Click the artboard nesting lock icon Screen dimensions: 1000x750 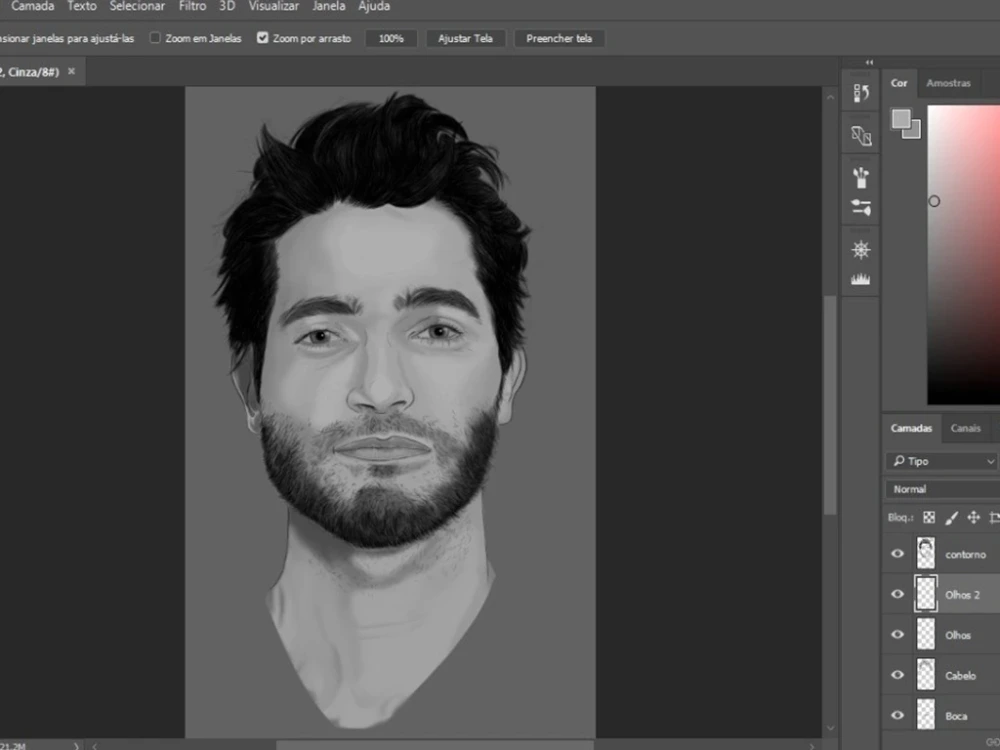pyautogui.click(x=994, y=517)
